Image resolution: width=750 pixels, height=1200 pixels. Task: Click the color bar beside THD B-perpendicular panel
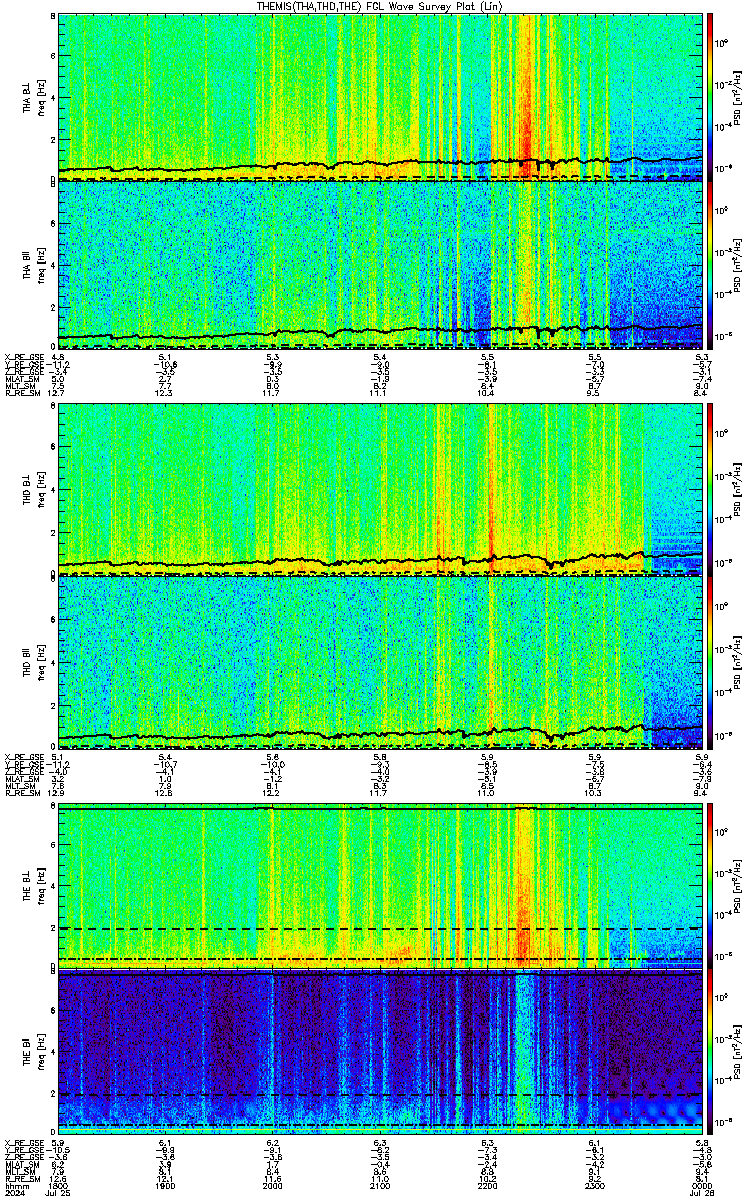pyautogui.click(x=710, y=490)
